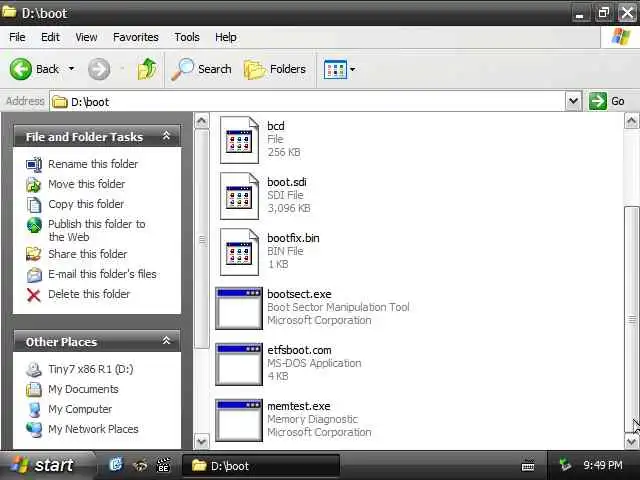Click the system tray icon beside the clock

pyautogui.click(x=565, y=465)
